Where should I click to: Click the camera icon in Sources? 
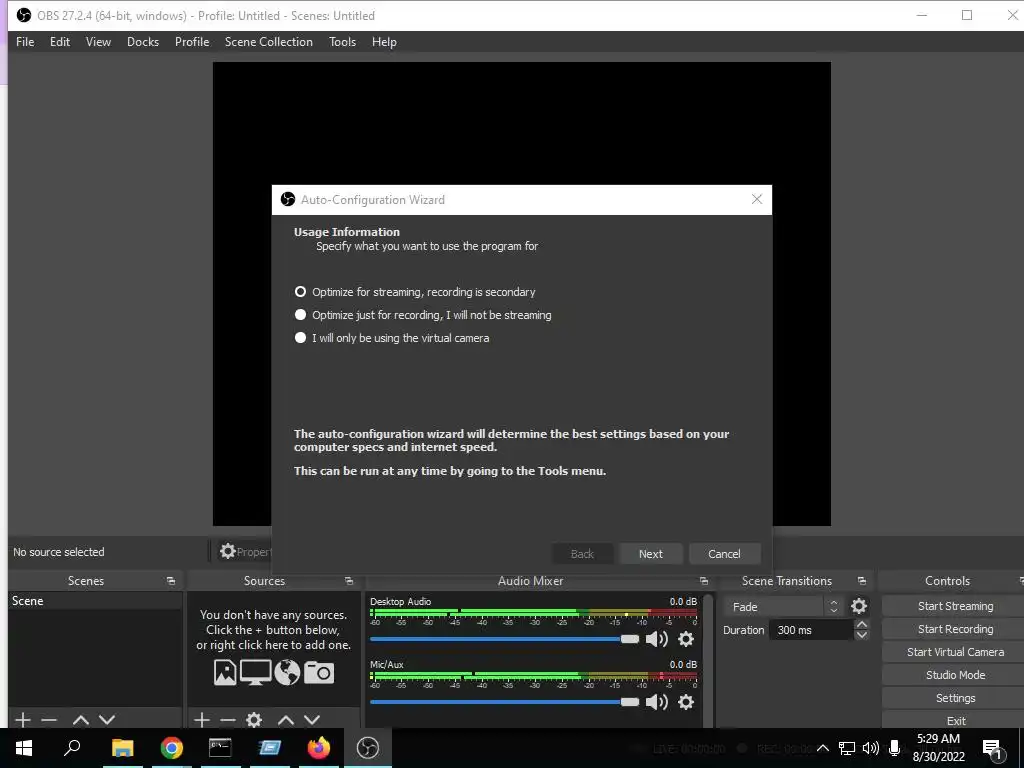pyautogui.click(x=319, y=672)
